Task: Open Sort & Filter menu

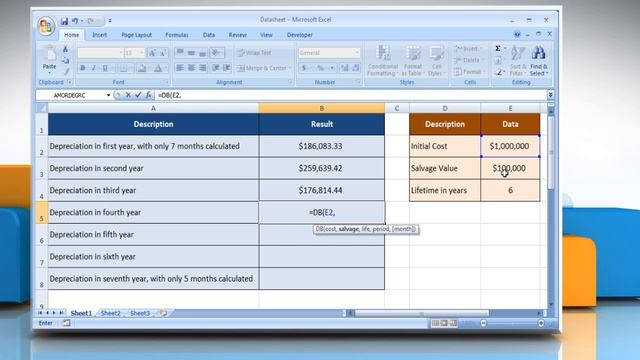Action: tap(518, 61)
